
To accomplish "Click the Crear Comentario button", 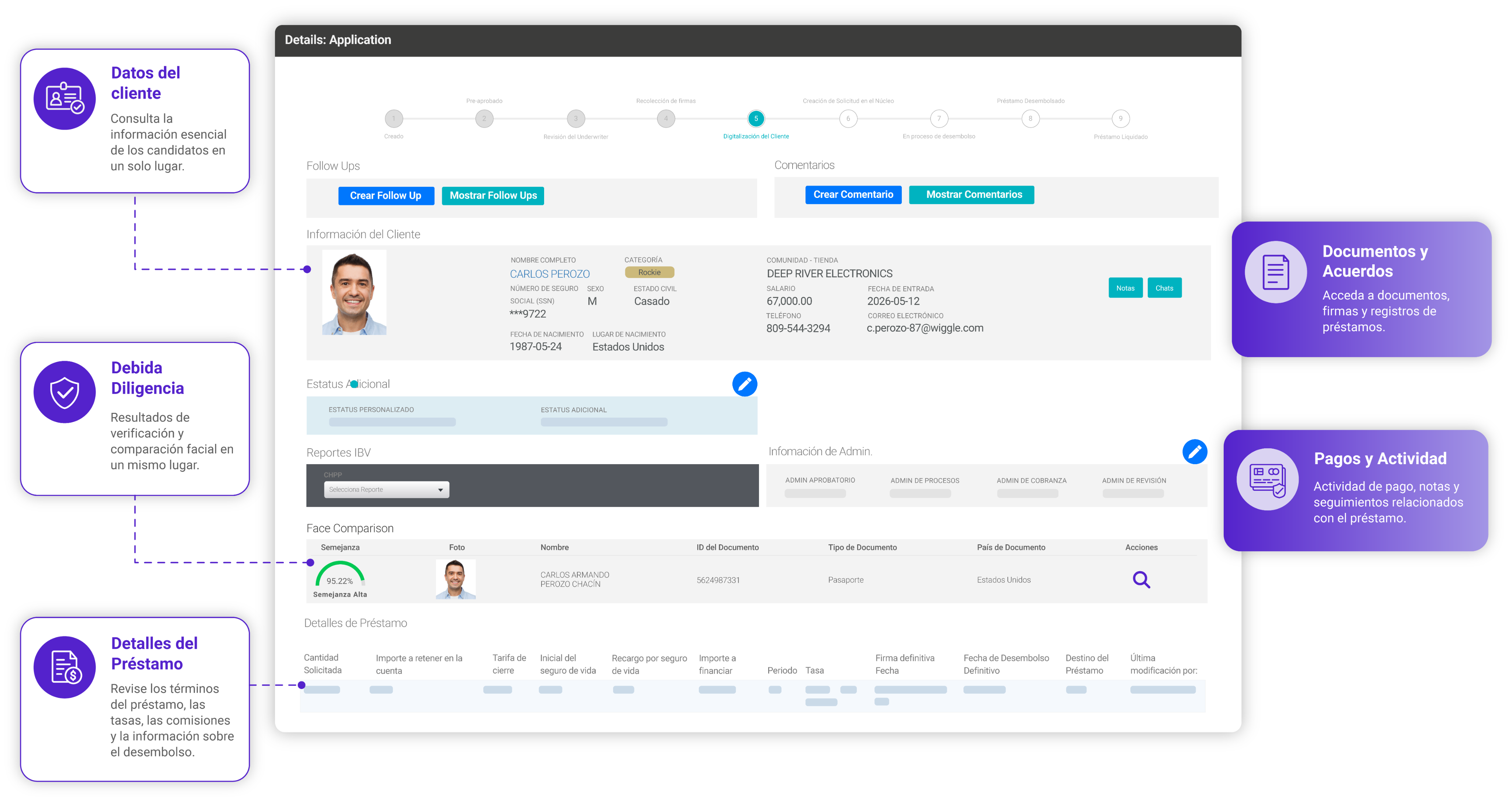I will point(853,194).
